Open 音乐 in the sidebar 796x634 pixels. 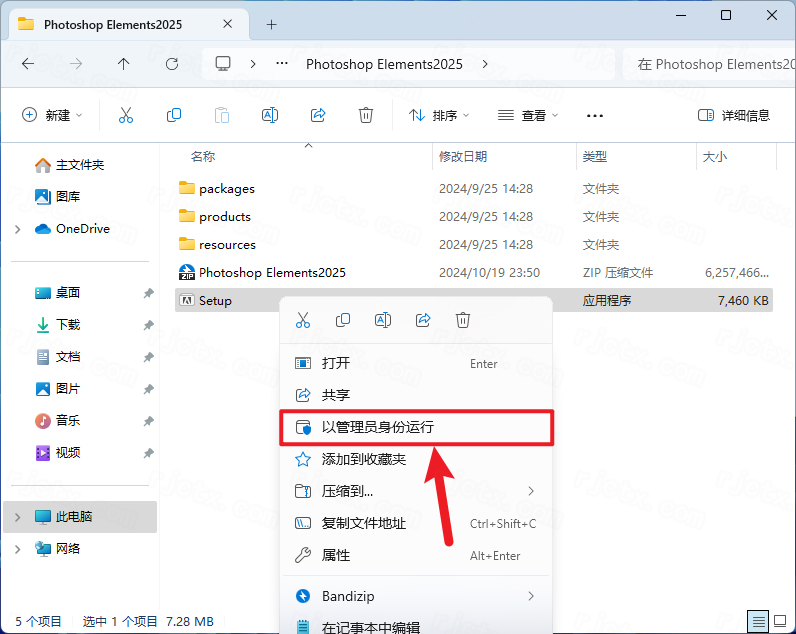68,421
